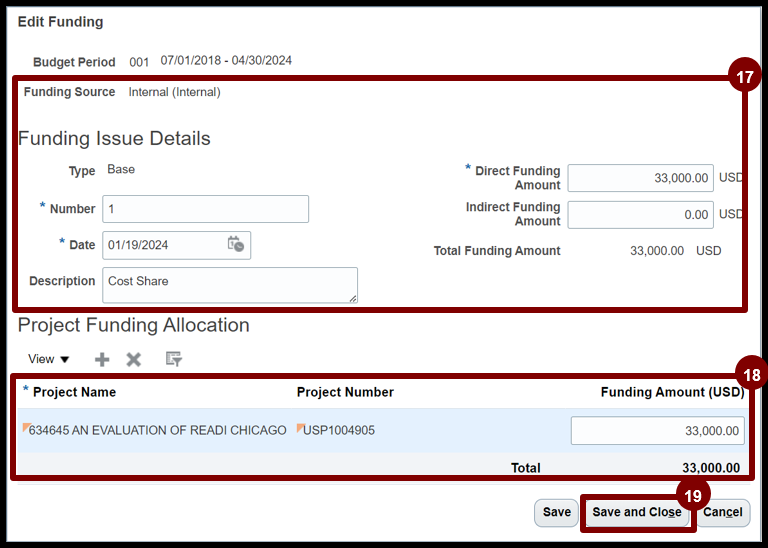The image size is (768, 548).
Task: Click into the Date field
Action: click(x=162, y=245)
